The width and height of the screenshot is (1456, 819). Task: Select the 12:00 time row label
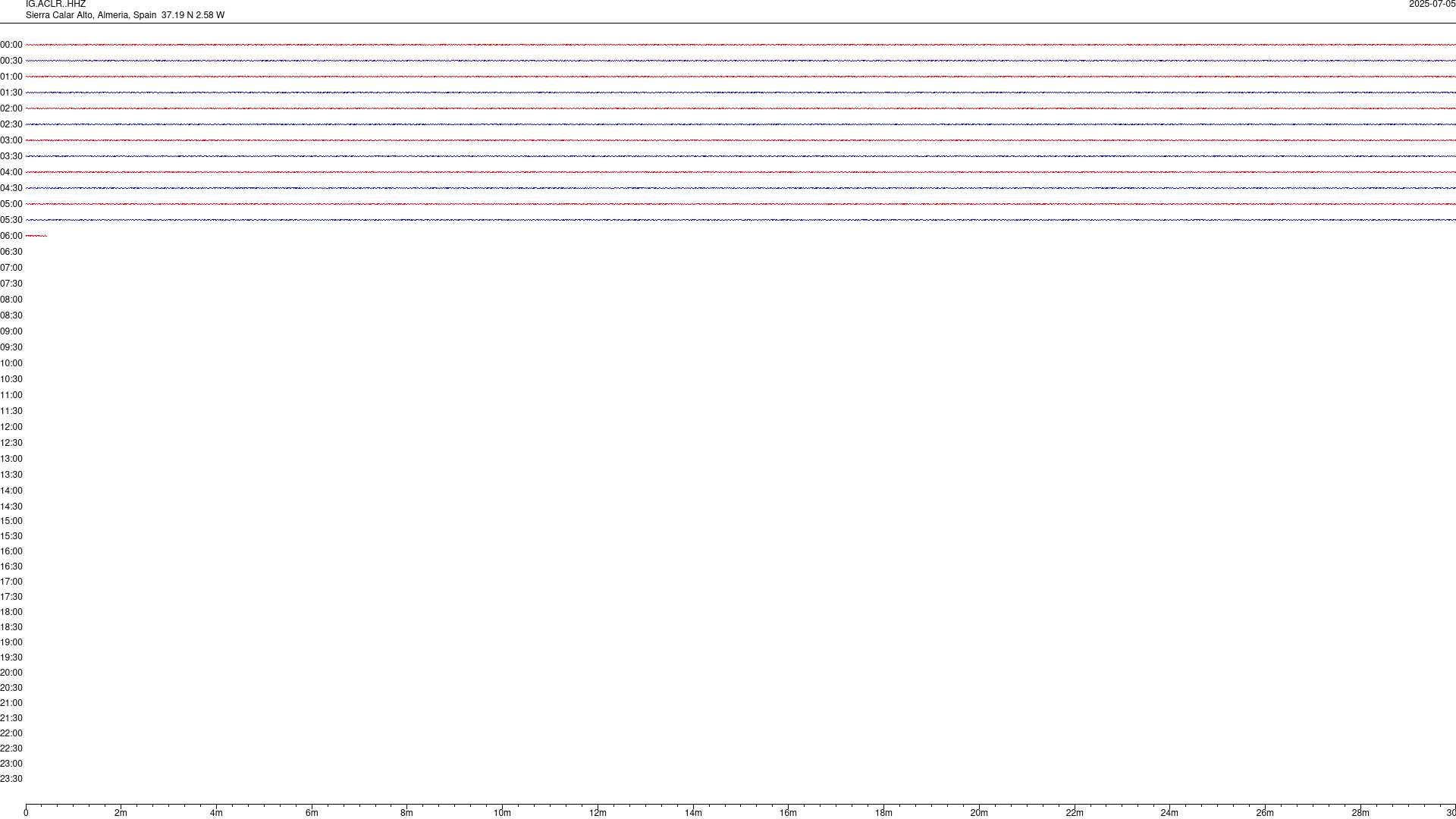pos(11,427)
